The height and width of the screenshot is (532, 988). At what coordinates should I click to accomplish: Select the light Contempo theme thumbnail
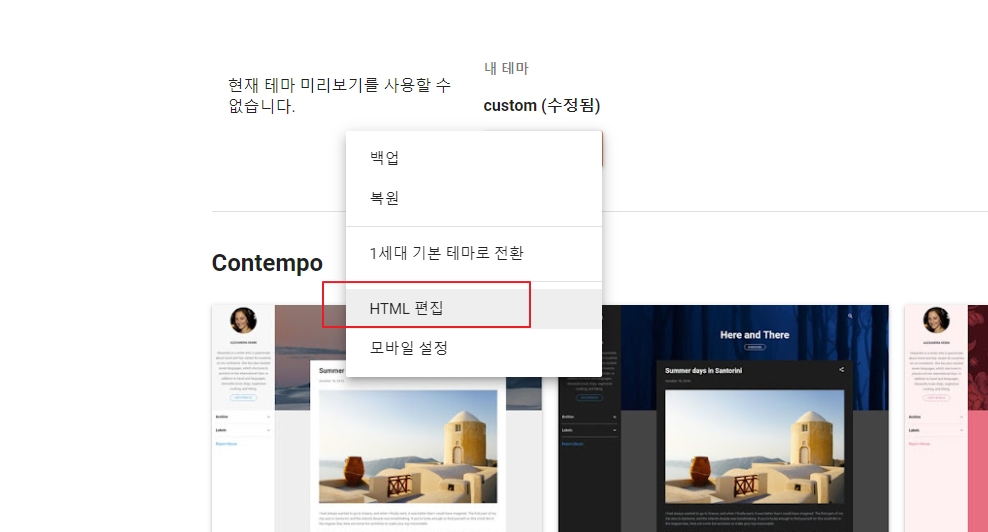(x=377, y=419)
